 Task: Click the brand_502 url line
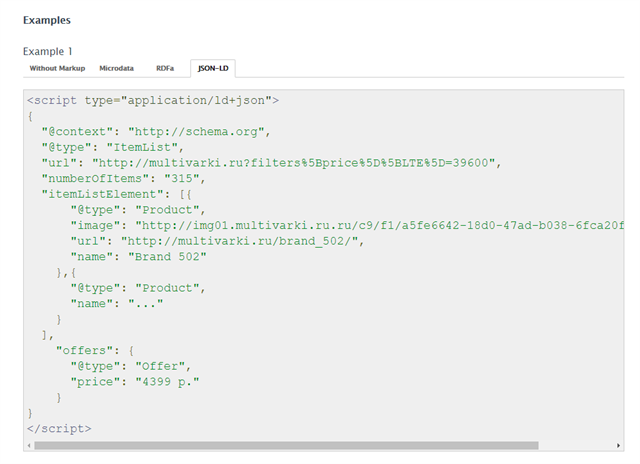[217, 241]
